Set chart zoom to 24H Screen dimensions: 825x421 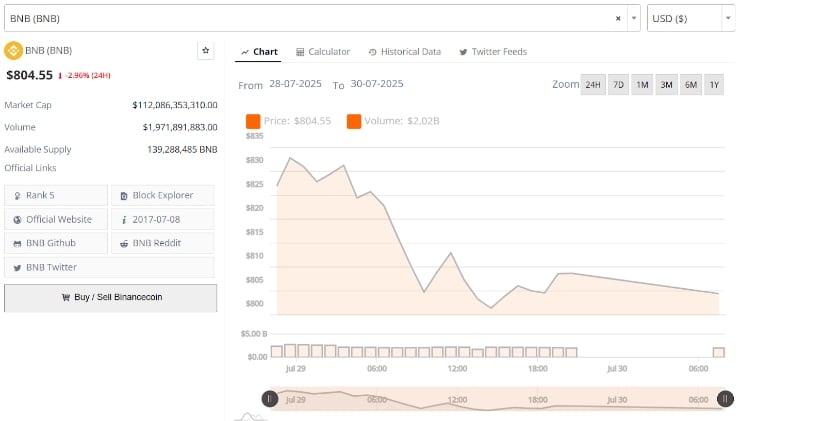[x=593, y=85]
